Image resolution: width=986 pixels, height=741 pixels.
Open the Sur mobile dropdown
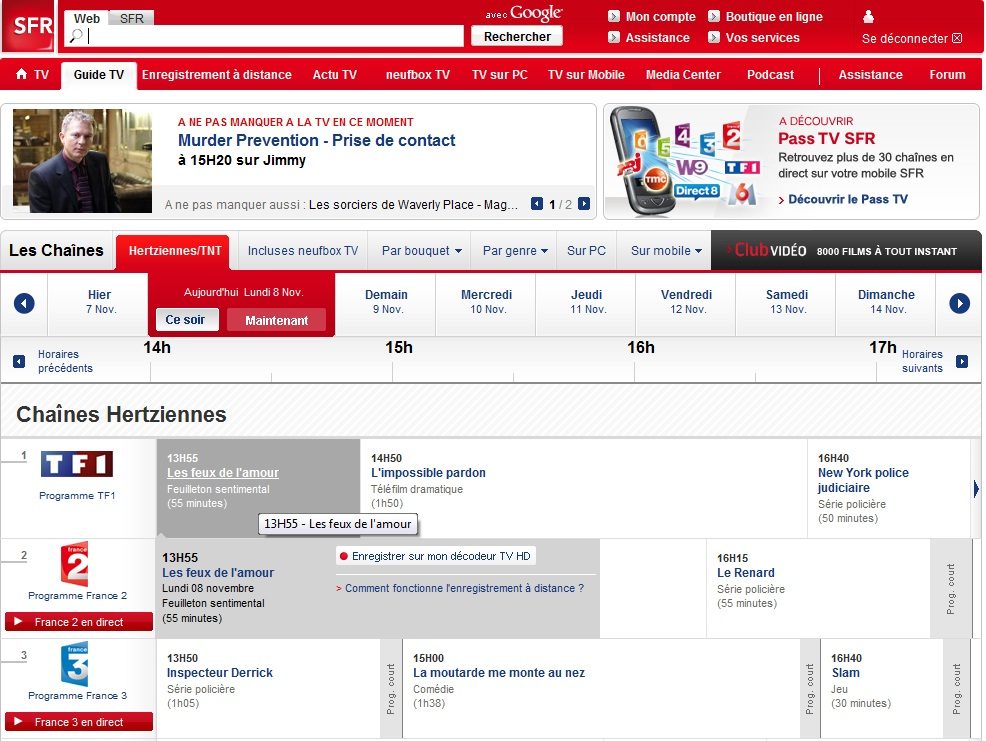click(666, 251)
